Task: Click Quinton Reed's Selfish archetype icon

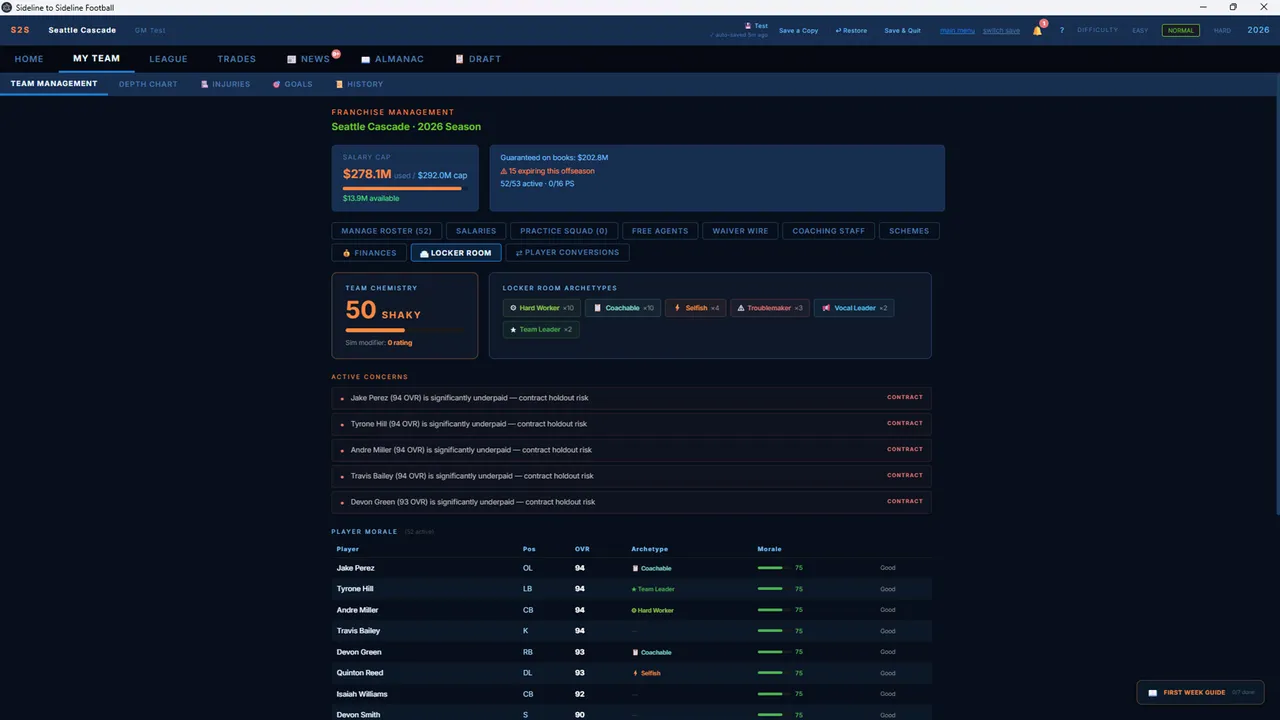Action: click(635, 673)
